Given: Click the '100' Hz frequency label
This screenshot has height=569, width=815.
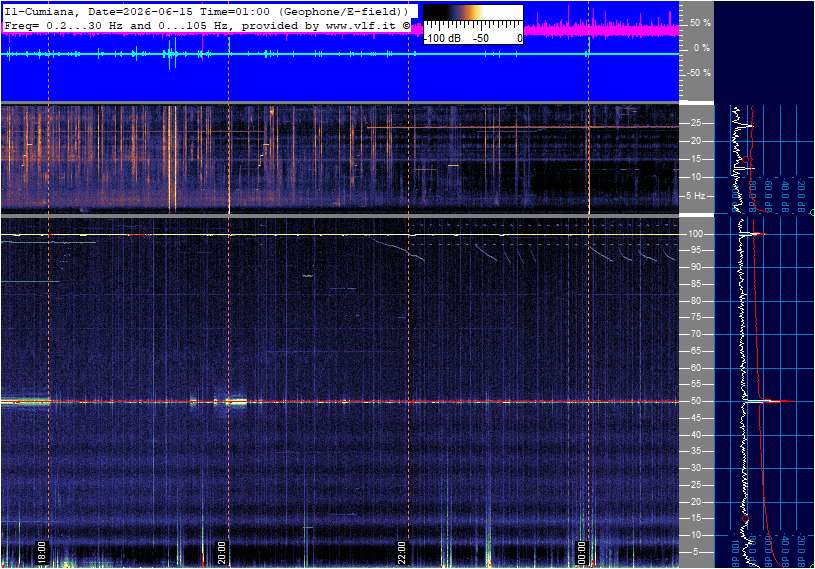Looking at the screenshot, I should pyautogui.click(x=695, y=234).
